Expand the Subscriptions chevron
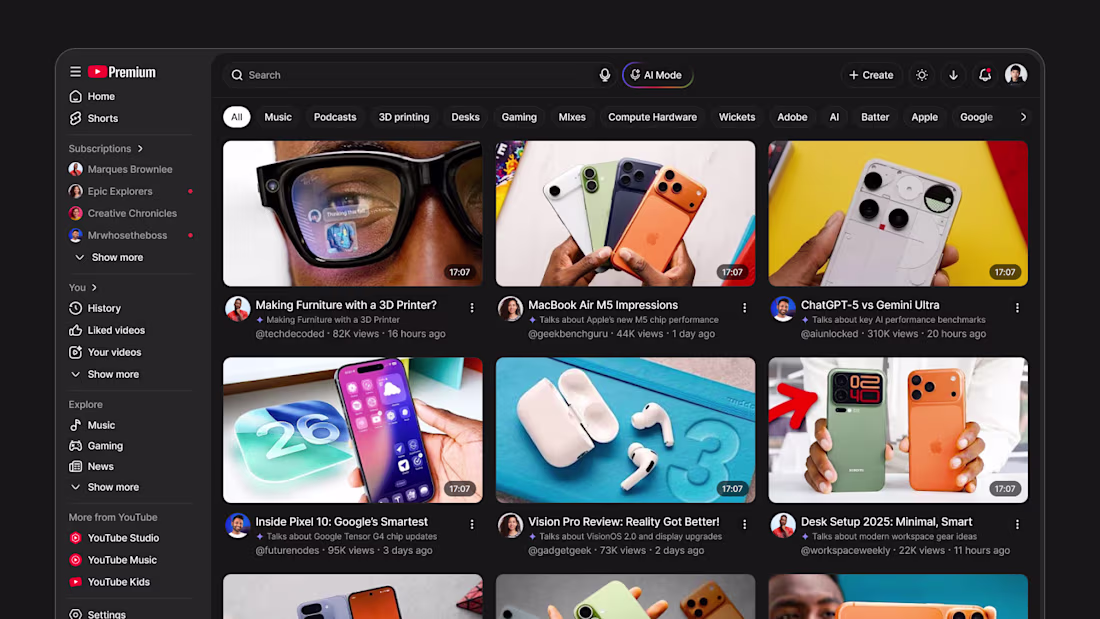The image size is (1100, 619). pos(140,149)
